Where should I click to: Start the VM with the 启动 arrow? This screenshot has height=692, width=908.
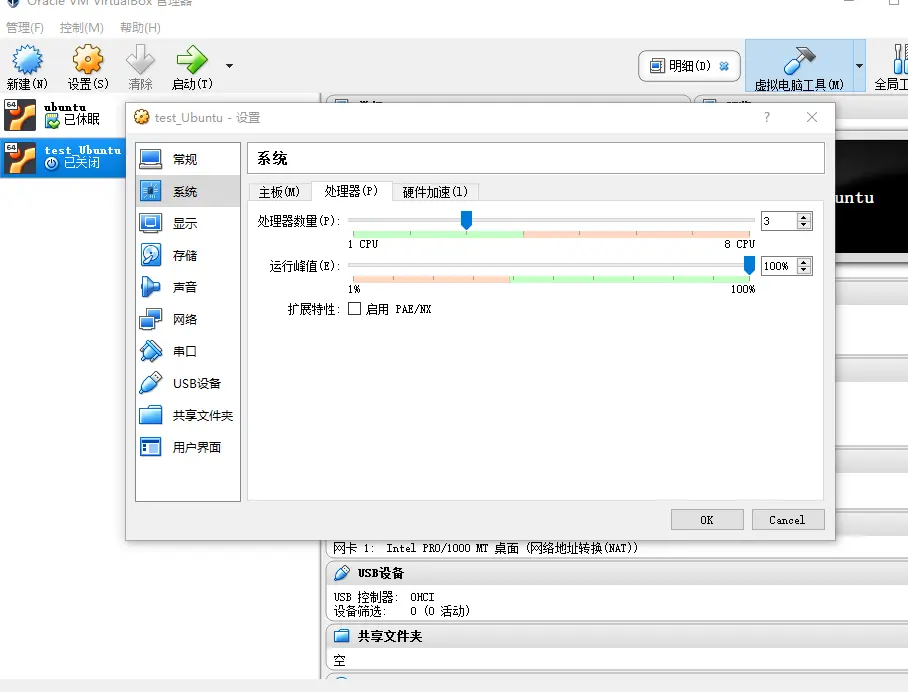[x=192, y=60]
